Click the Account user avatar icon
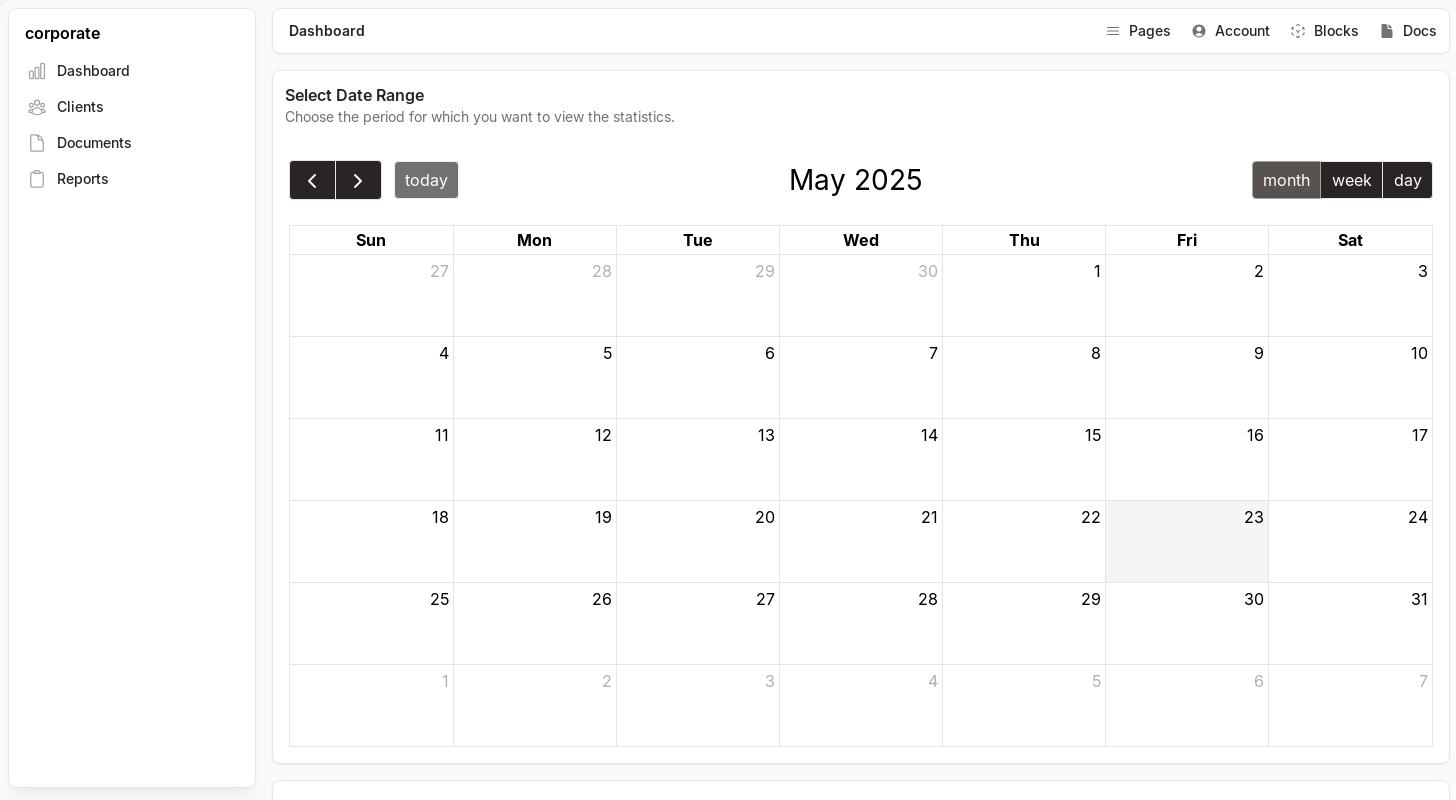 pyautogui.click(x=1199, y=31)
